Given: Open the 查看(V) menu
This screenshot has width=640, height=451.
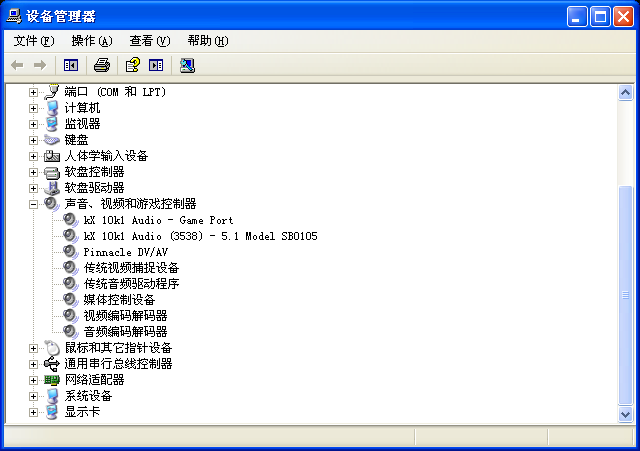Looking at the screenshot, I should tap(150, 41).
